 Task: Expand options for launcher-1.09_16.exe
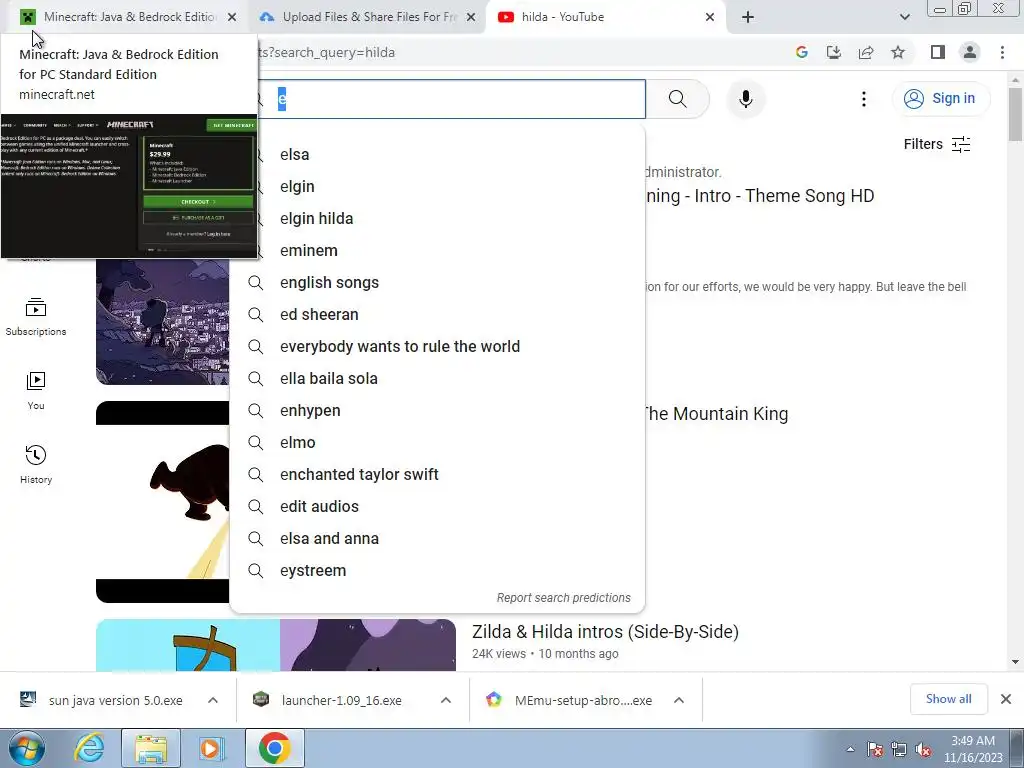(446, 700)
